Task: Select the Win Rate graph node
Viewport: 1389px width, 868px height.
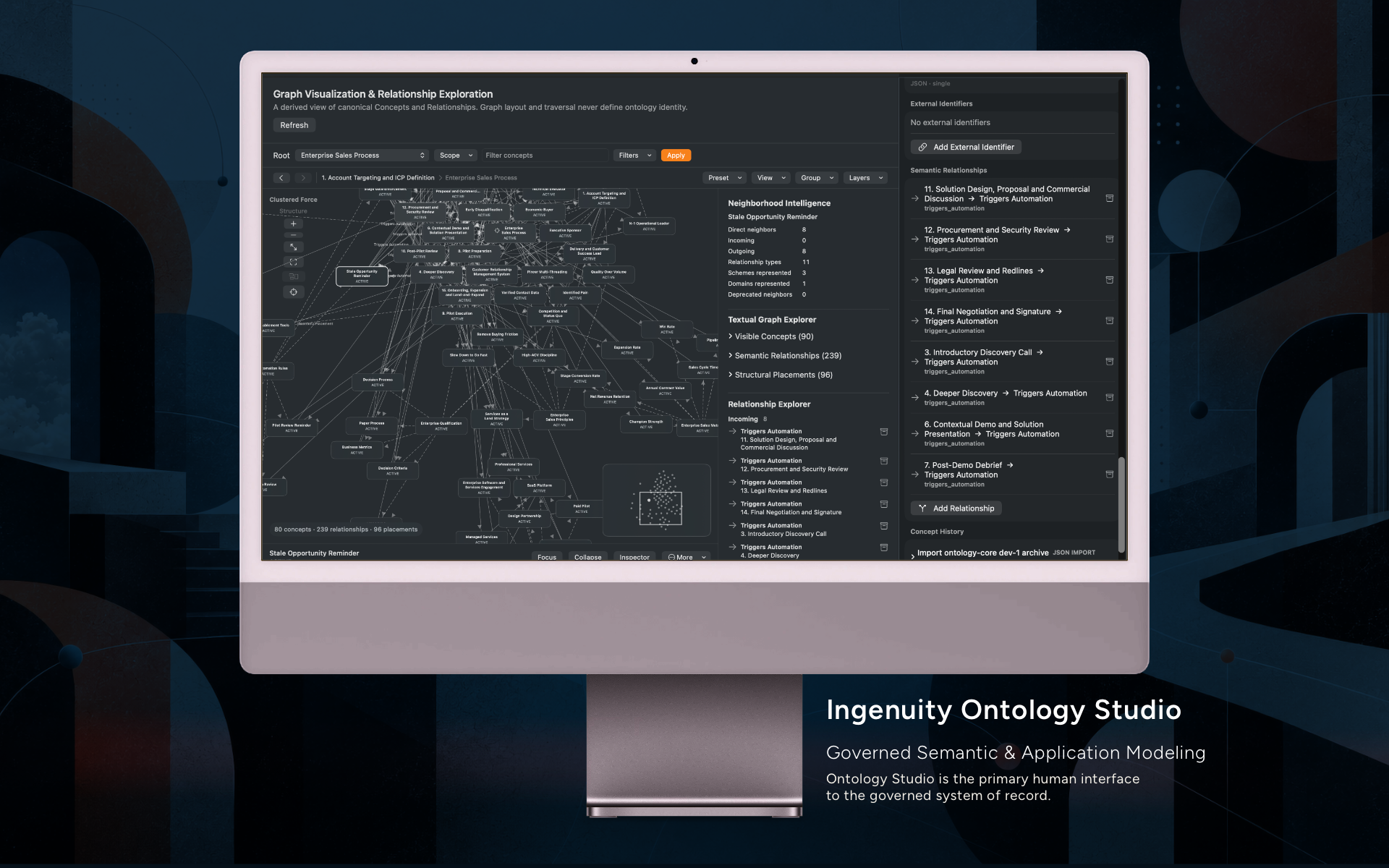Action: click(667, 329)
